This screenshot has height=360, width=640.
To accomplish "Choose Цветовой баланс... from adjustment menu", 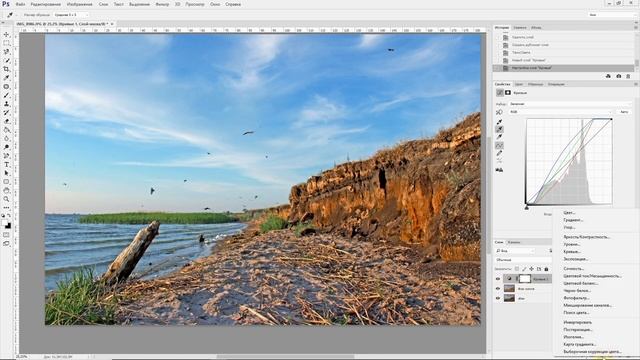I will point(581,283).
